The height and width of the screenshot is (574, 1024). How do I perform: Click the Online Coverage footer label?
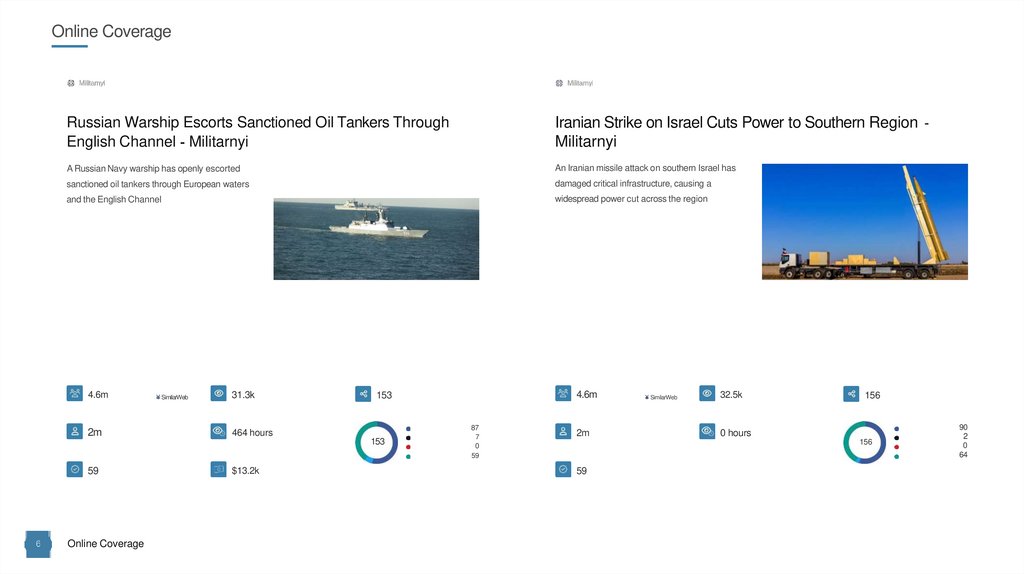pyautogui.click(x=105, y=543)
